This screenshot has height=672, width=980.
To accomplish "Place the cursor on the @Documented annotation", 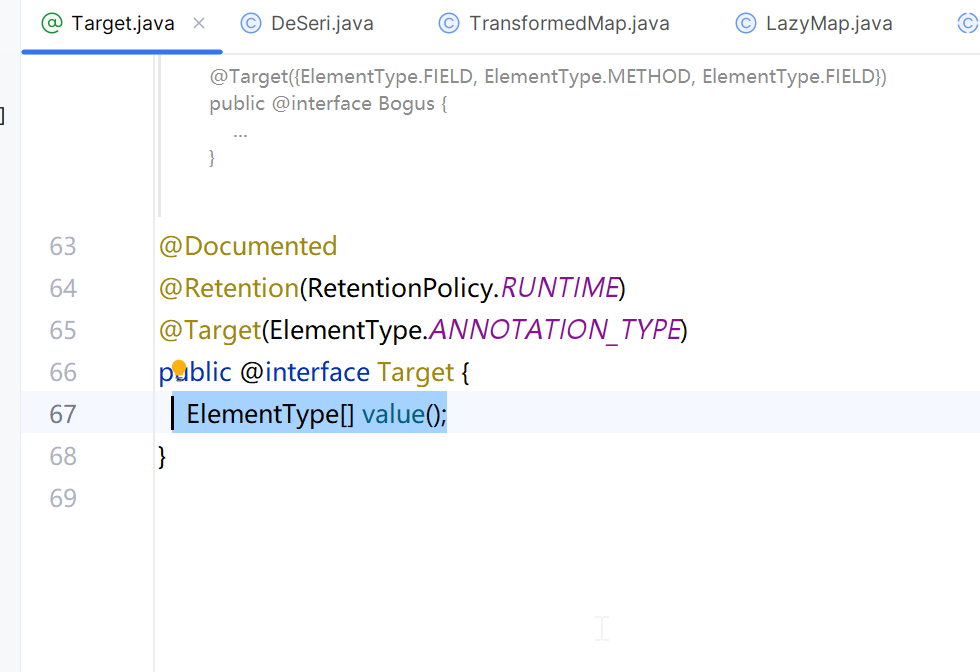I will coord(248,246).
